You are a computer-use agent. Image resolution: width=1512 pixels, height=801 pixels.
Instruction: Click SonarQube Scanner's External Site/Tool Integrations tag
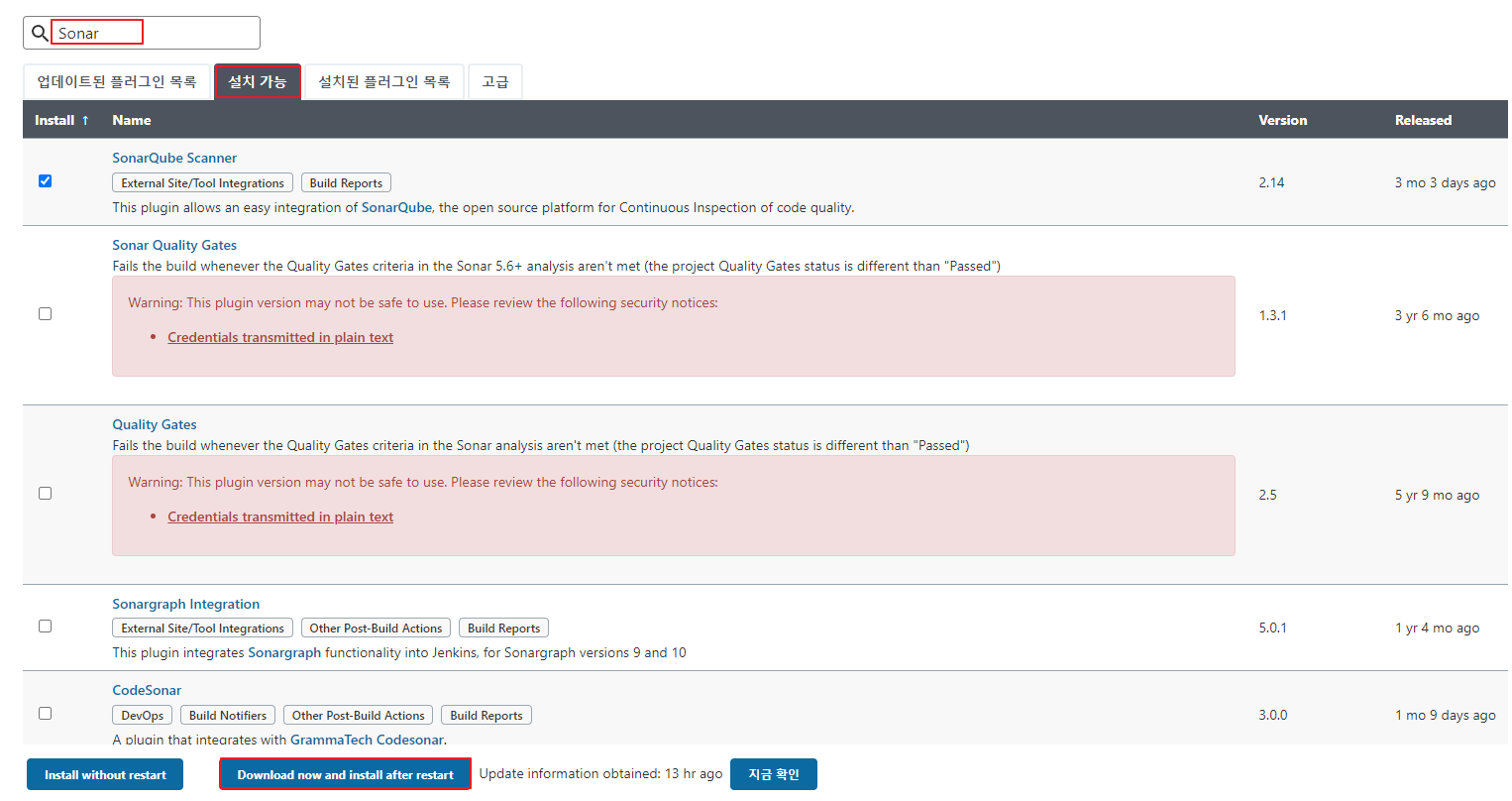[x=203, y=183]
